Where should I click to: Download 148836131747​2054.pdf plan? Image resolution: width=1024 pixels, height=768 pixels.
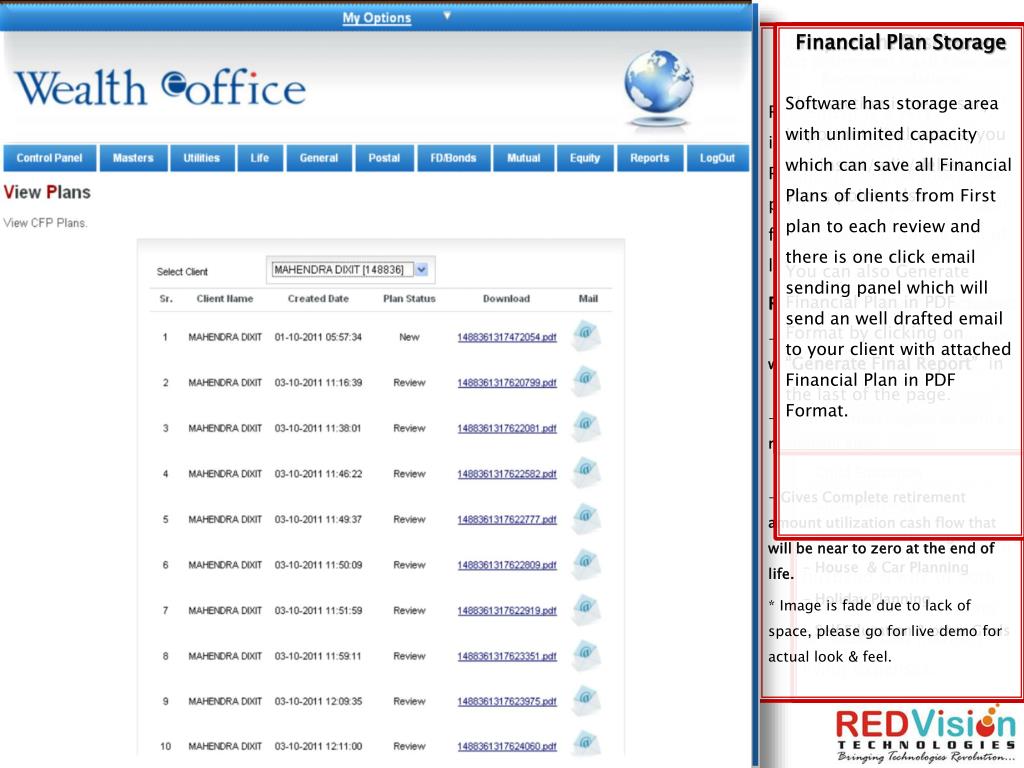coord(507,337)
